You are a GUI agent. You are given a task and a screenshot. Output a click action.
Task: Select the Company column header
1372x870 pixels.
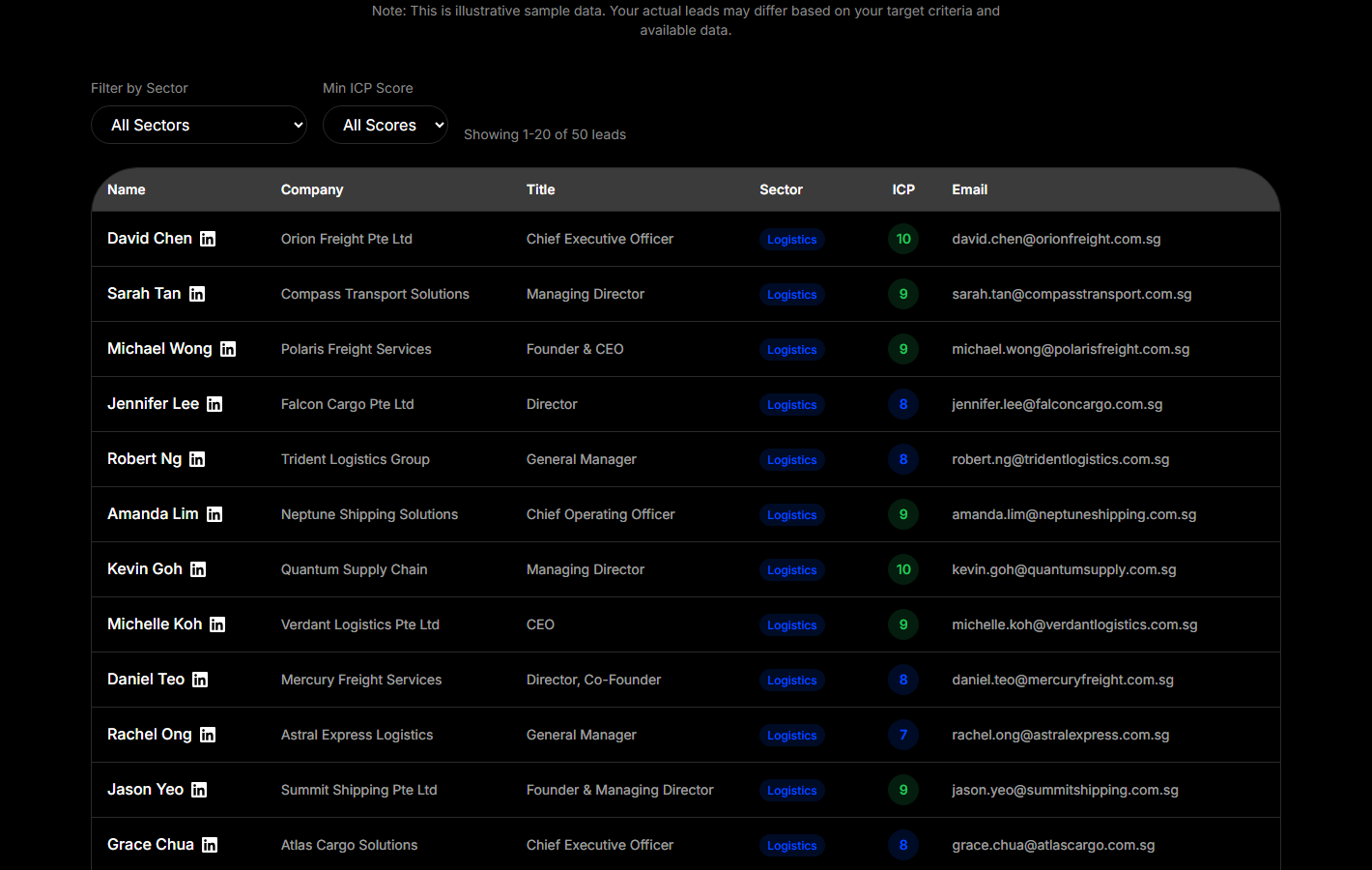312,189
